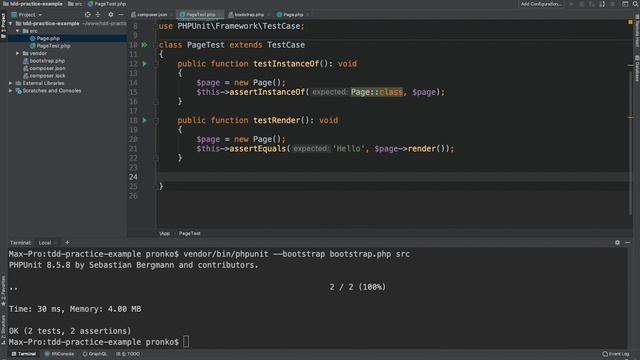Open the Event Log
640x360 pixels.
(x=616, y=354)
